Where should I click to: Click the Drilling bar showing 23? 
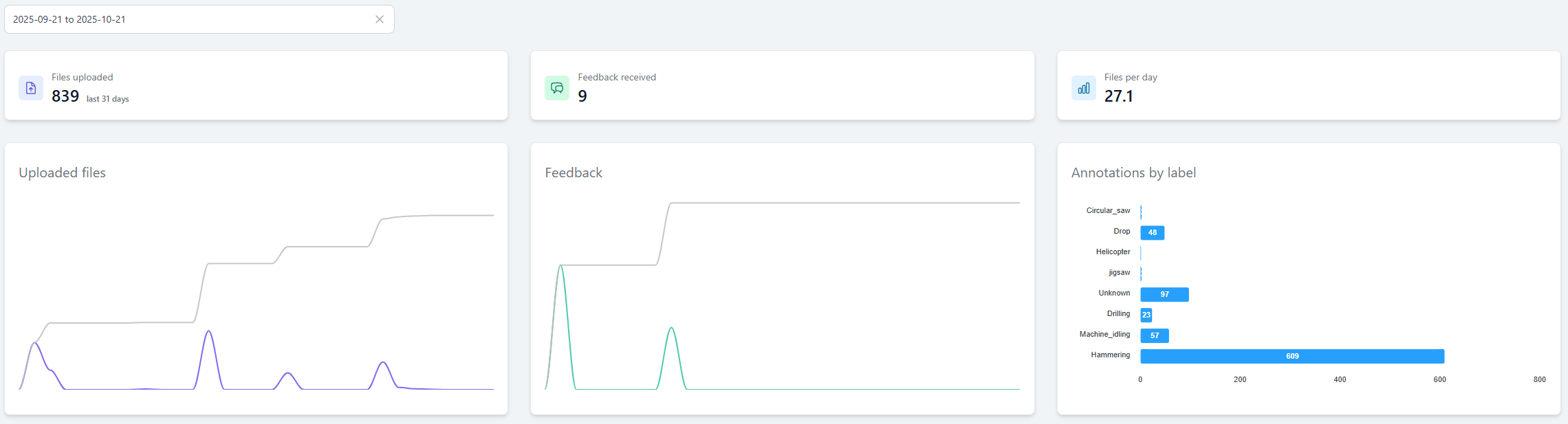[x=1146, y=315]
